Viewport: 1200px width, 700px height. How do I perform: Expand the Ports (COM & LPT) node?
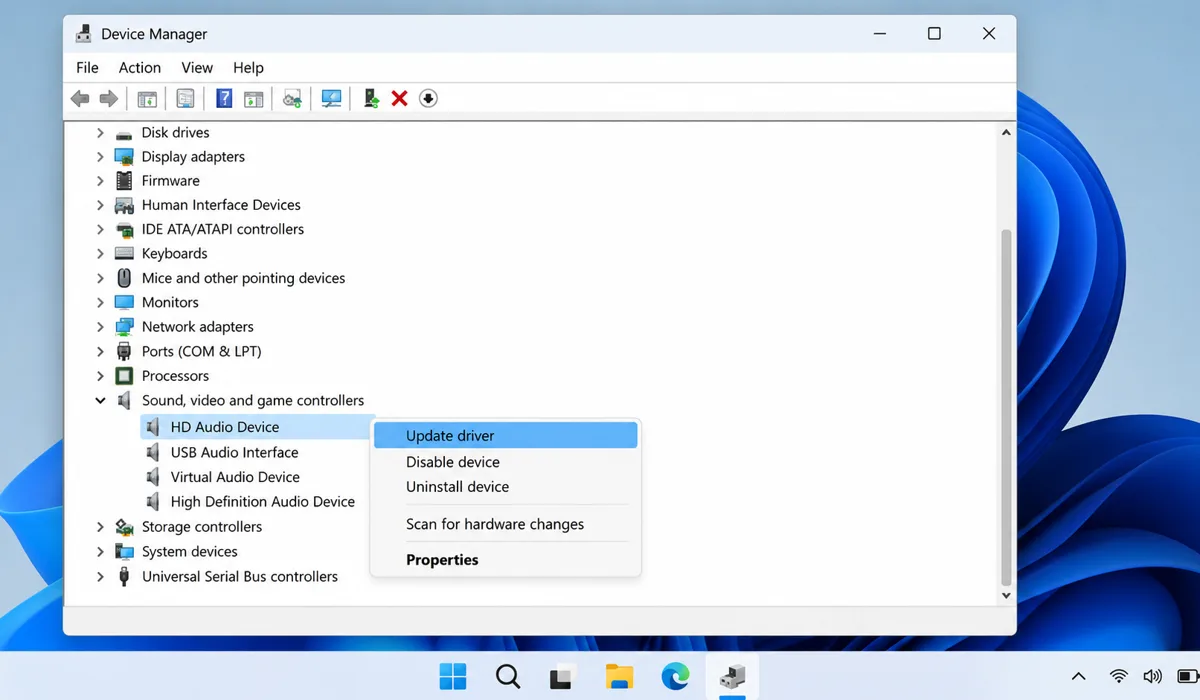coord(100,352)
